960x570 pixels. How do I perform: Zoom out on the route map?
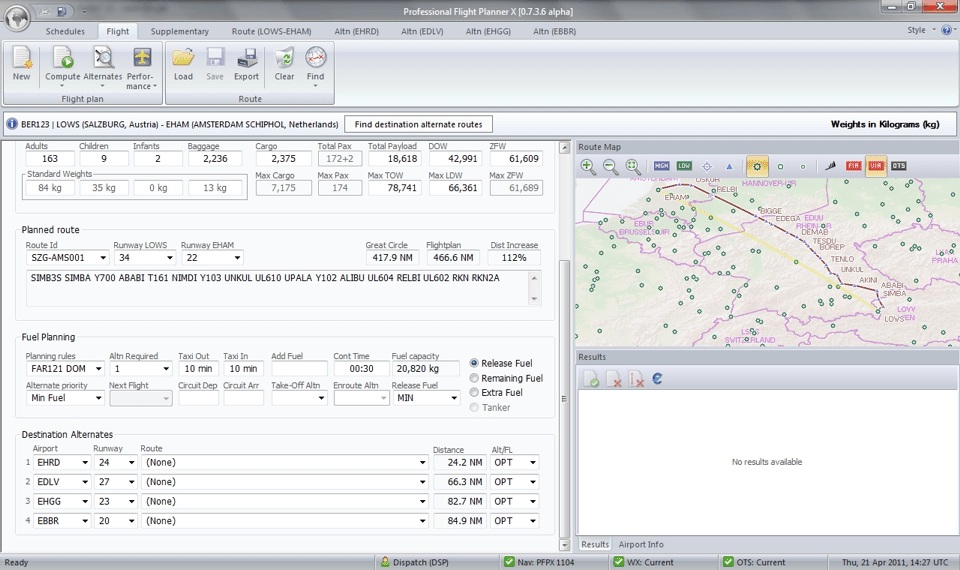point(610,166)
